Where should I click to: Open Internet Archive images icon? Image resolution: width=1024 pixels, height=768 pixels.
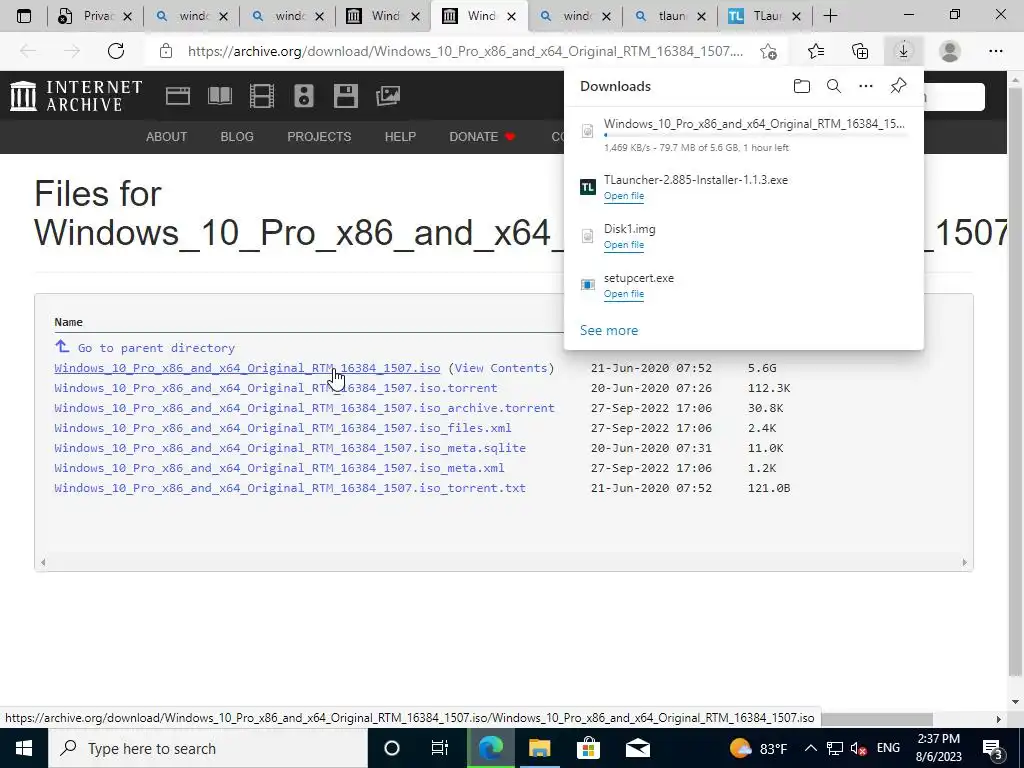387,96
